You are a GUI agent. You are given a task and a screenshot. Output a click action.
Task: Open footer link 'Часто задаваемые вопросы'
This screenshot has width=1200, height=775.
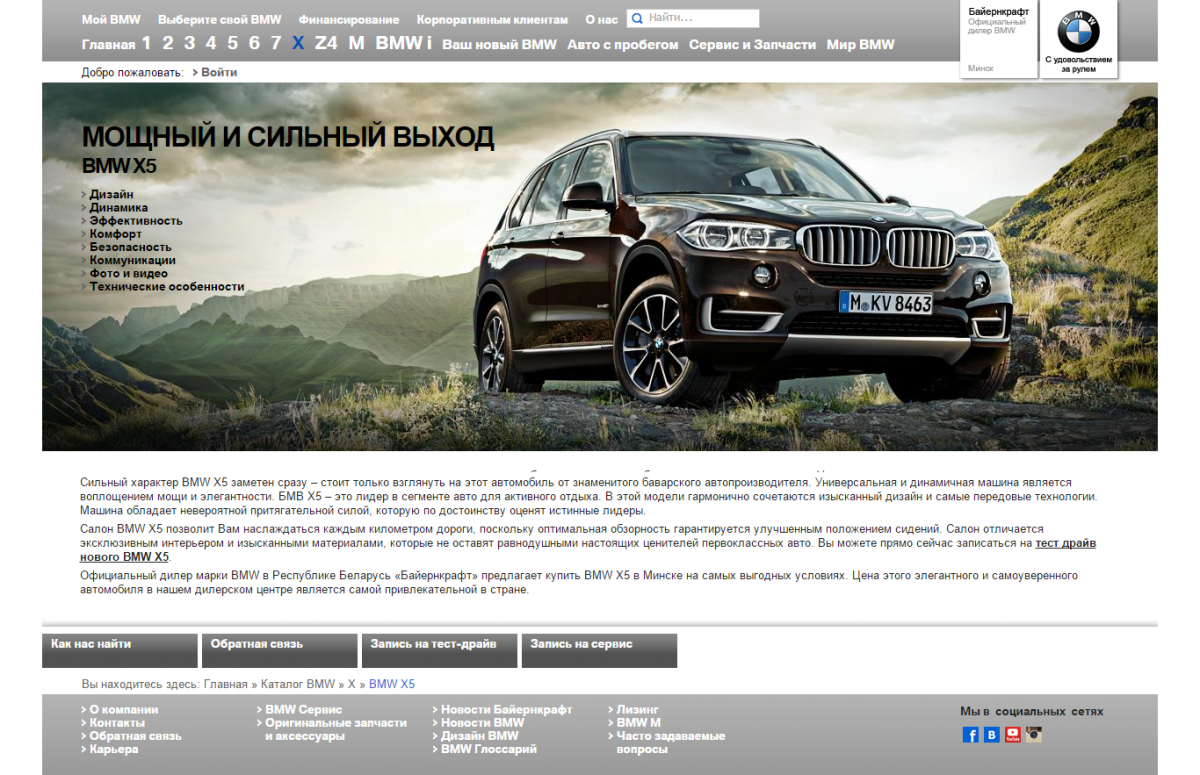click(x=670, y=742)
